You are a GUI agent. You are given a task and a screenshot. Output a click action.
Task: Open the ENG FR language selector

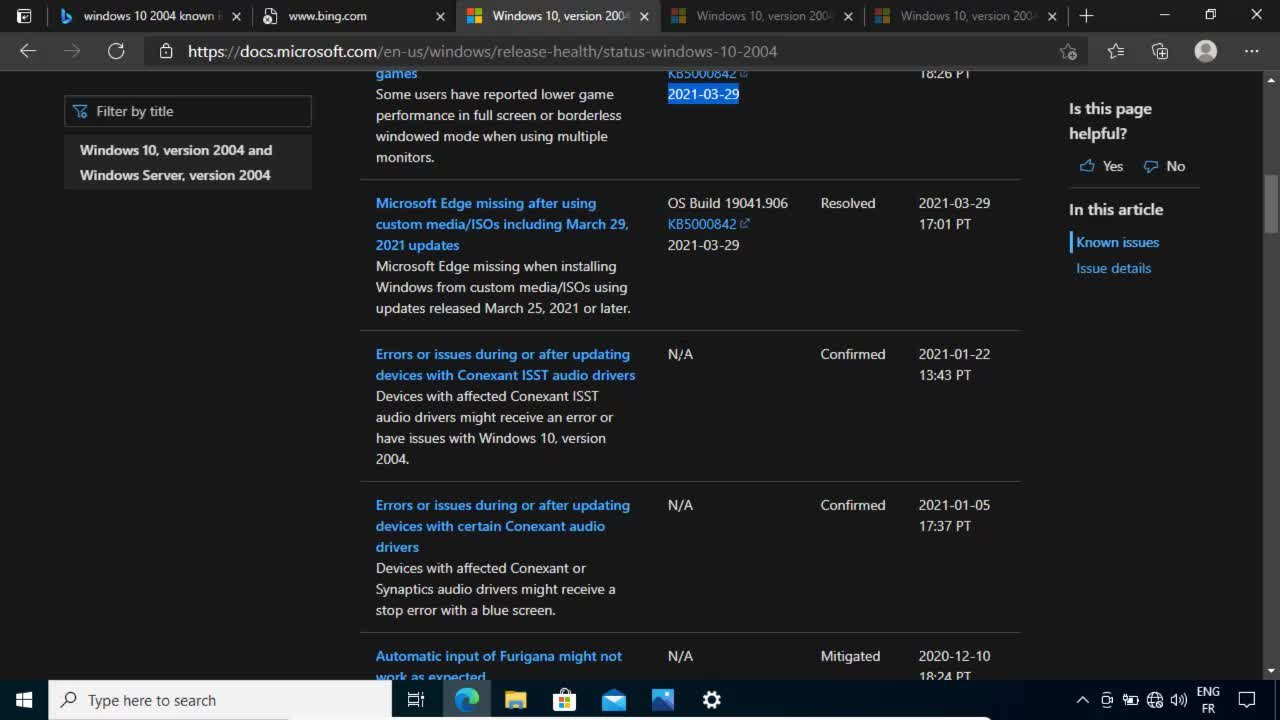click(x=1208, y=699)
